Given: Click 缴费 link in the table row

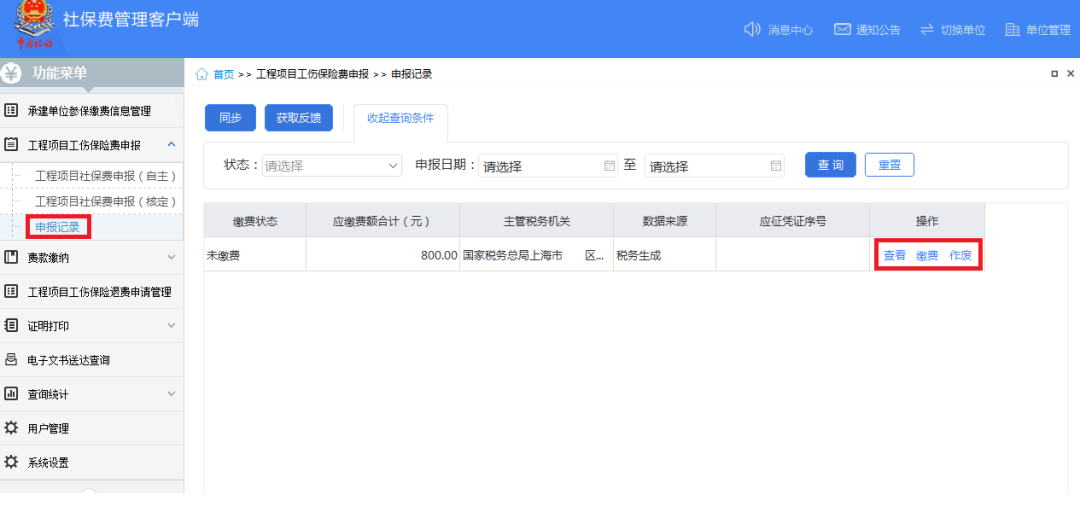Looking at the screenshot, I should click(927, 256).
